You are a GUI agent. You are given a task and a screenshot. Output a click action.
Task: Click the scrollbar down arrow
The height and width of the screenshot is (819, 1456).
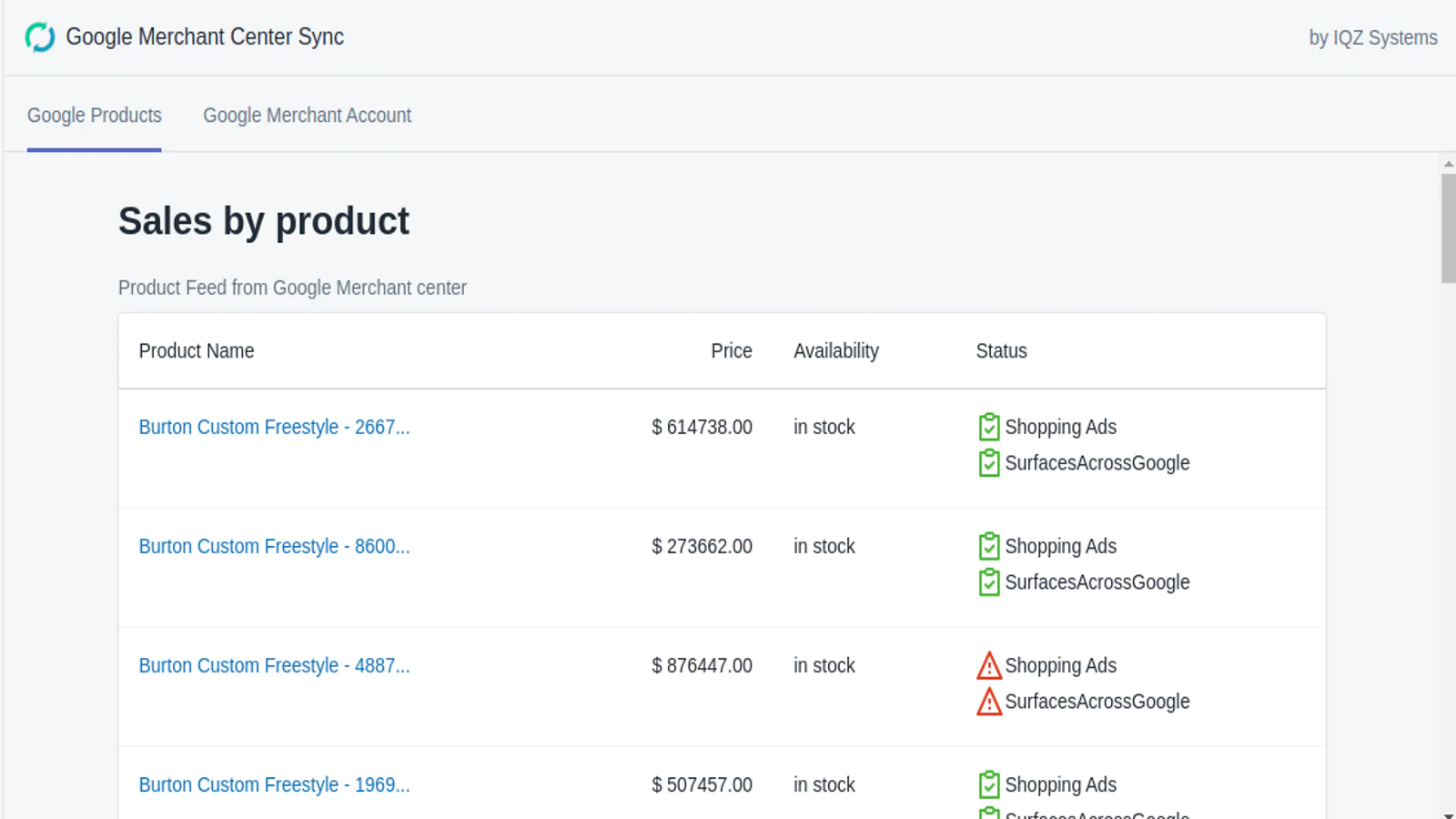(1448, 814)
